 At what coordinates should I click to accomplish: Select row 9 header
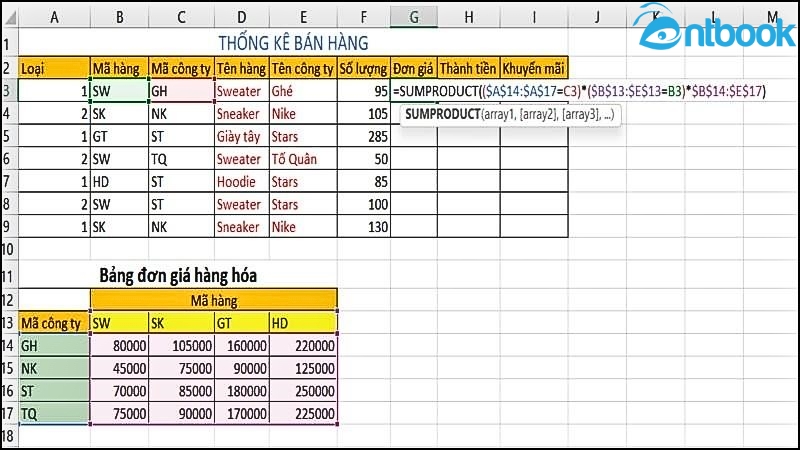9,227
